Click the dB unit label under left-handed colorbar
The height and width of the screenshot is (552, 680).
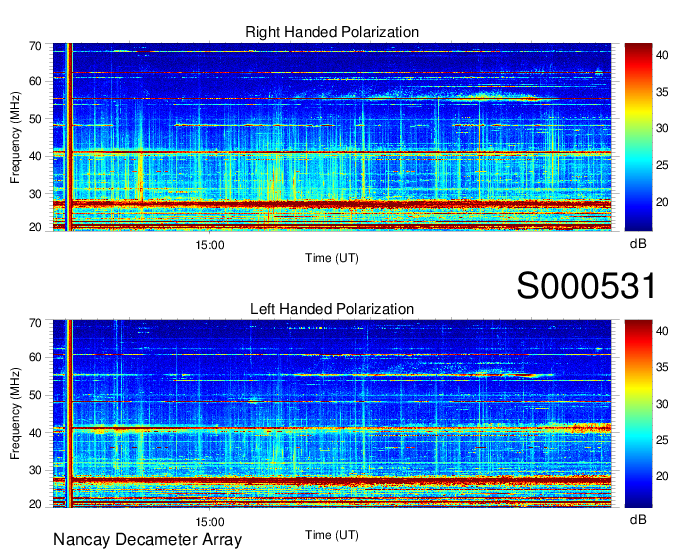click(638, 519)
